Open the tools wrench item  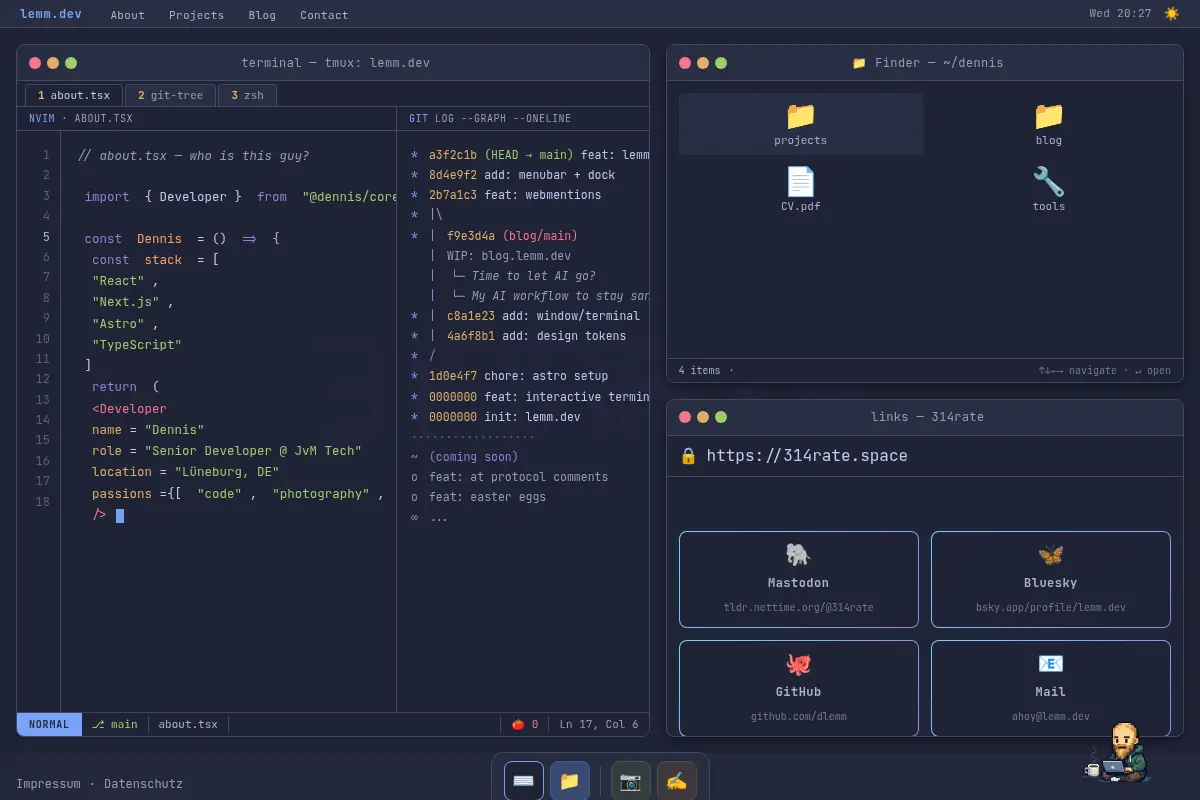tap(1049, 190)
